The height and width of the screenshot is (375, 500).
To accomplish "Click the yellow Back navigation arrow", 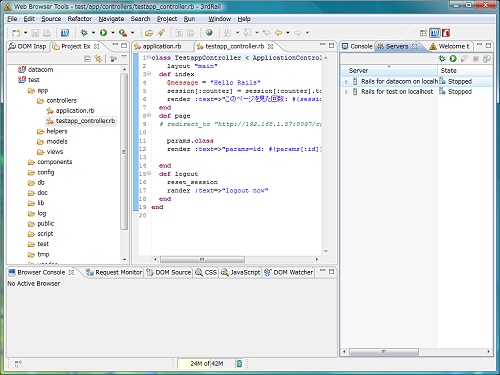I will [x=279, y=33].
